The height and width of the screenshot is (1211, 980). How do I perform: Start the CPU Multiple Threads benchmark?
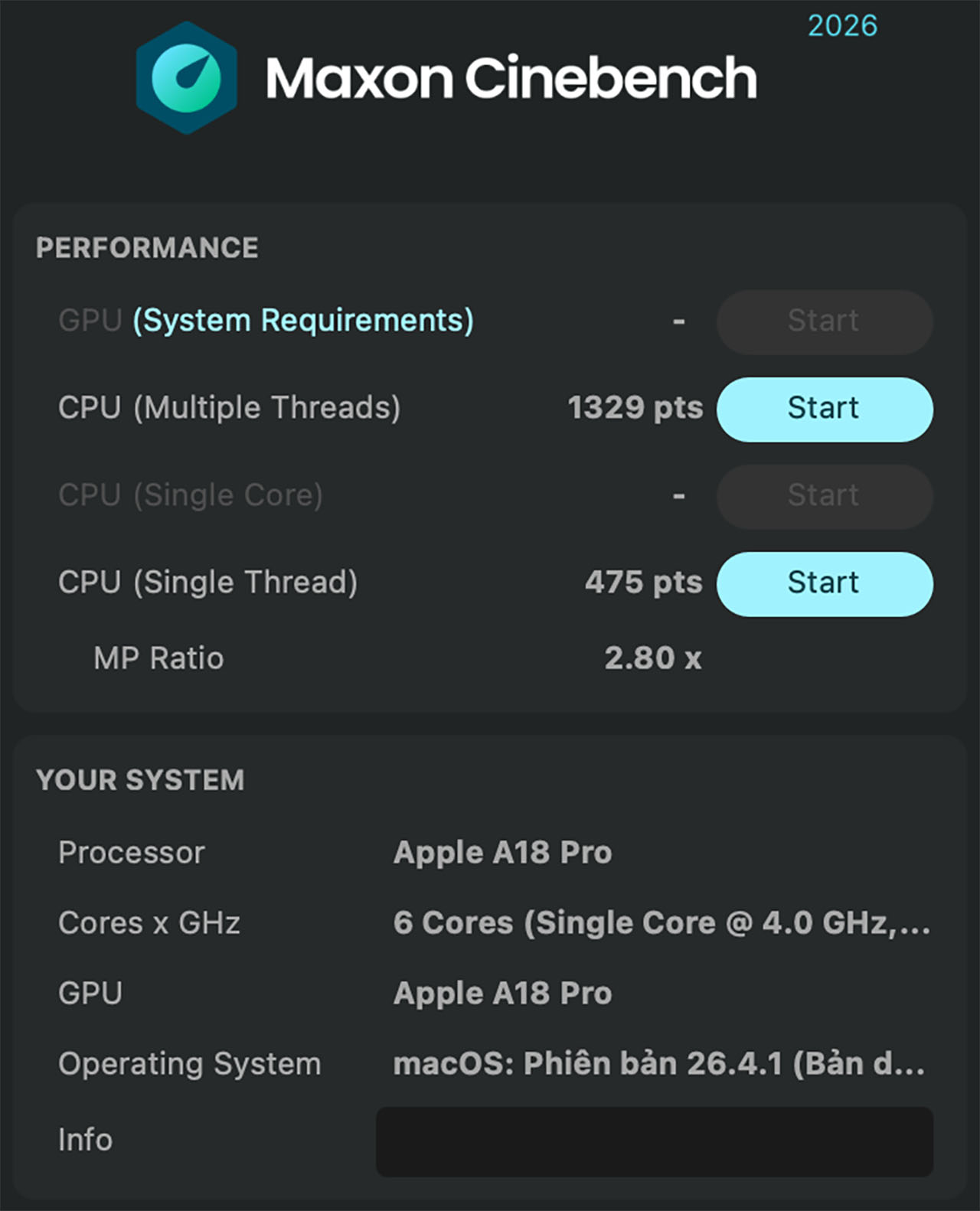click(824, 409)
